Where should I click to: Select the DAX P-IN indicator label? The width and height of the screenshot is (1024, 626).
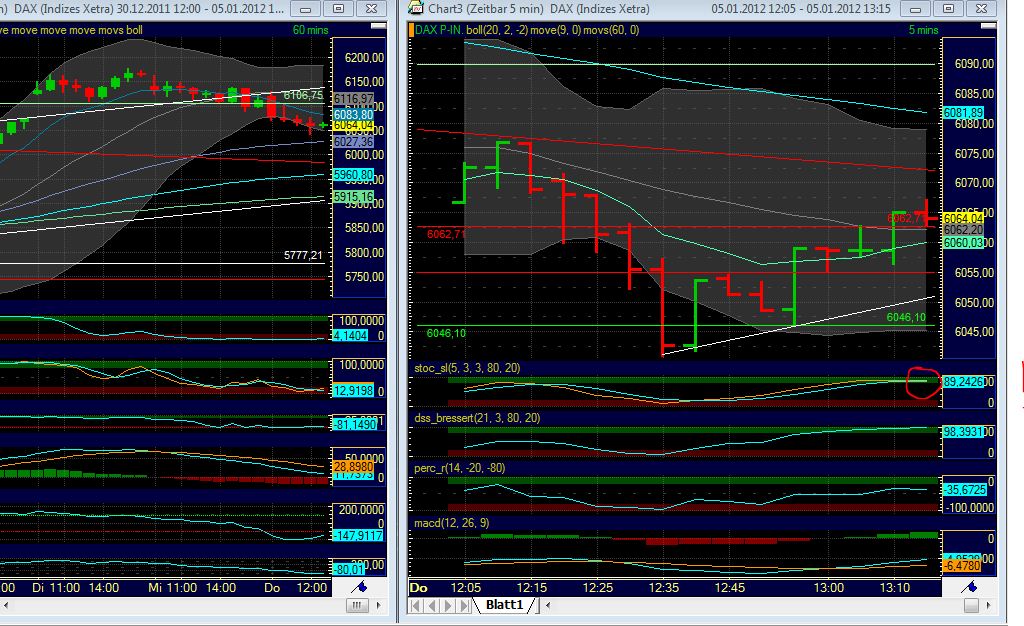(x=438, y=30)
